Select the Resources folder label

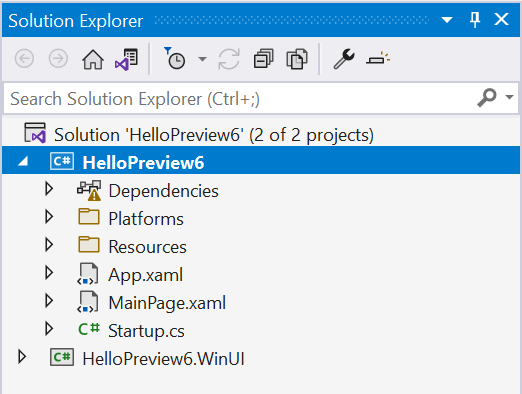coord(148,247)
